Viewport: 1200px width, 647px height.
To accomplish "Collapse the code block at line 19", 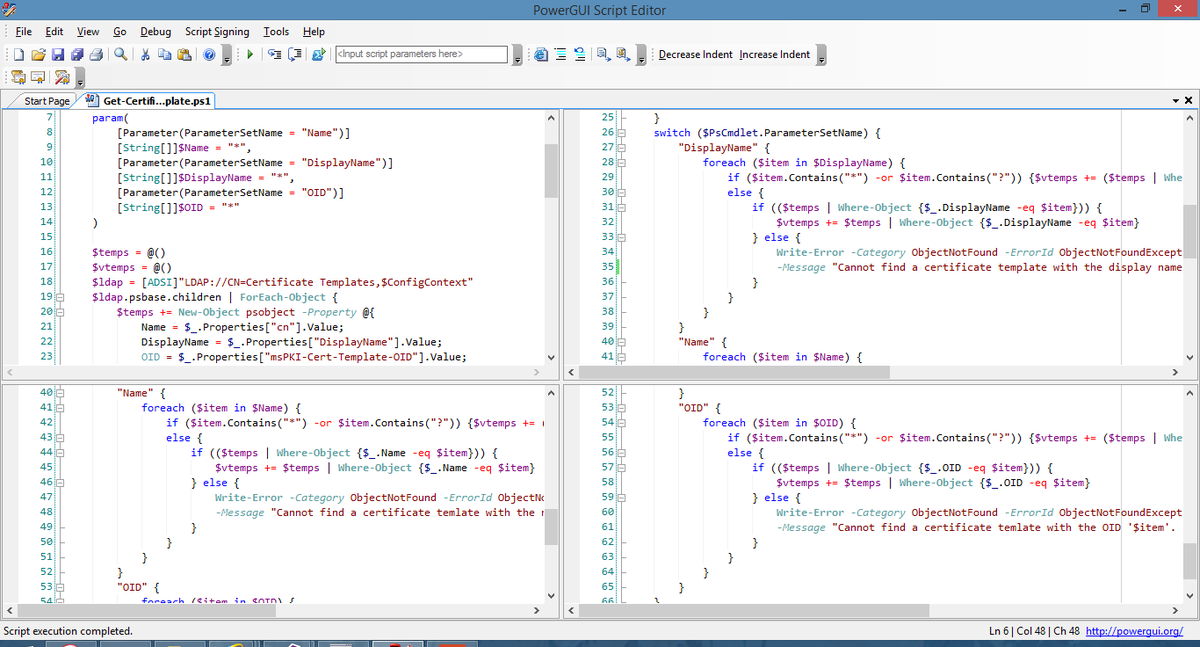I will [x=62, y=297].
